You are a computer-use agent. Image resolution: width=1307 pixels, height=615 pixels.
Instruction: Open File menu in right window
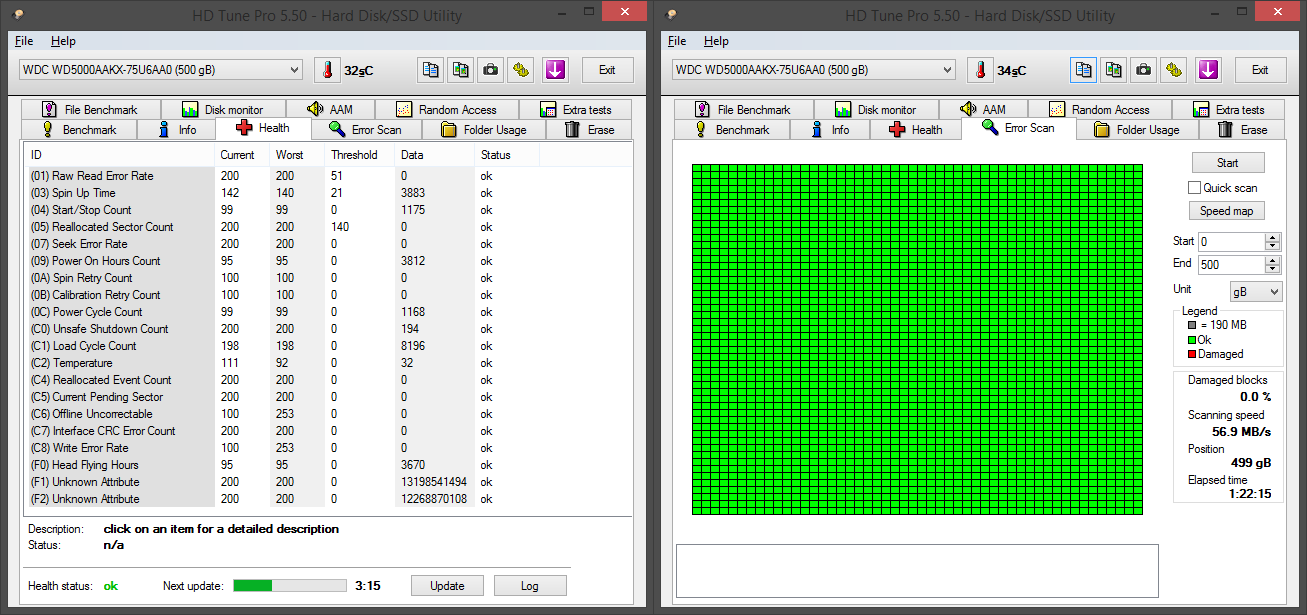pyautogui.click(x=677, y=41)
